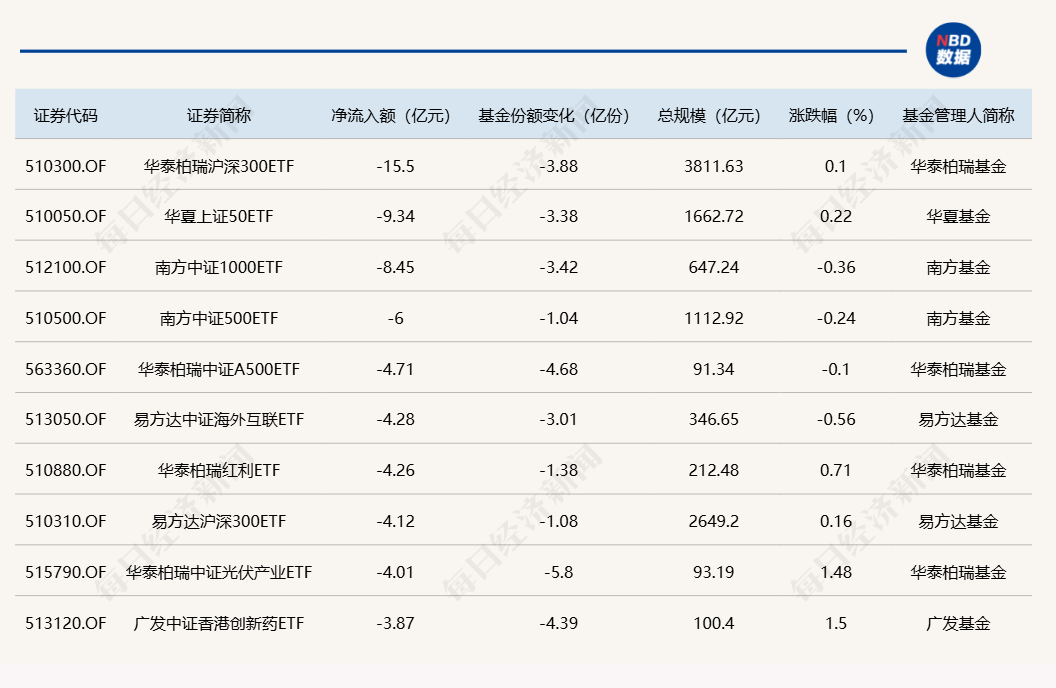Click price change value 1.48

click(836, 572)
